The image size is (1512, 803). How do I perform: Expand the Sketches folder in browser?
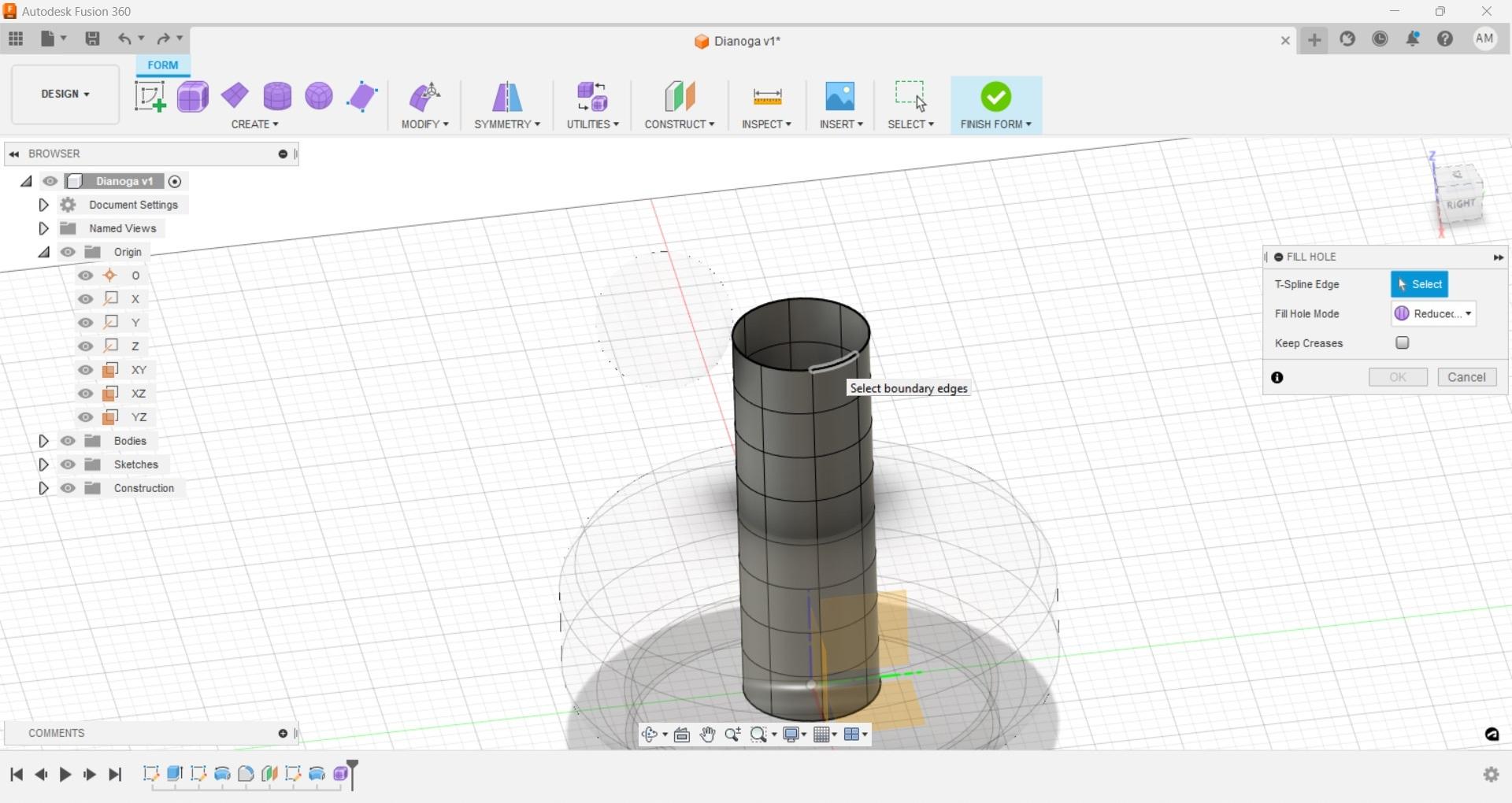click(43, 464)
